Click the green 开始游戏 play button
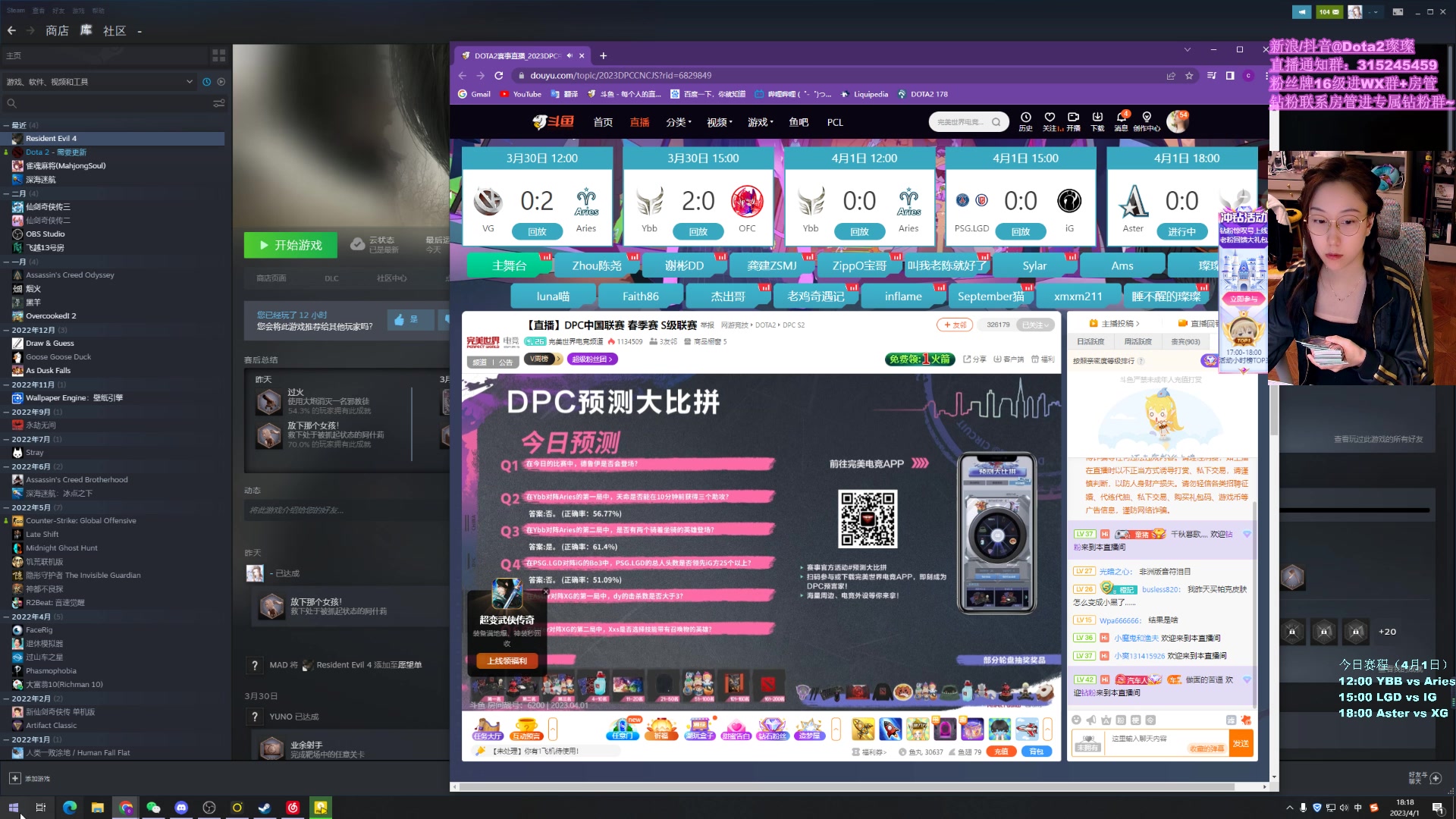1456x819 pixels. click(290, 245)
